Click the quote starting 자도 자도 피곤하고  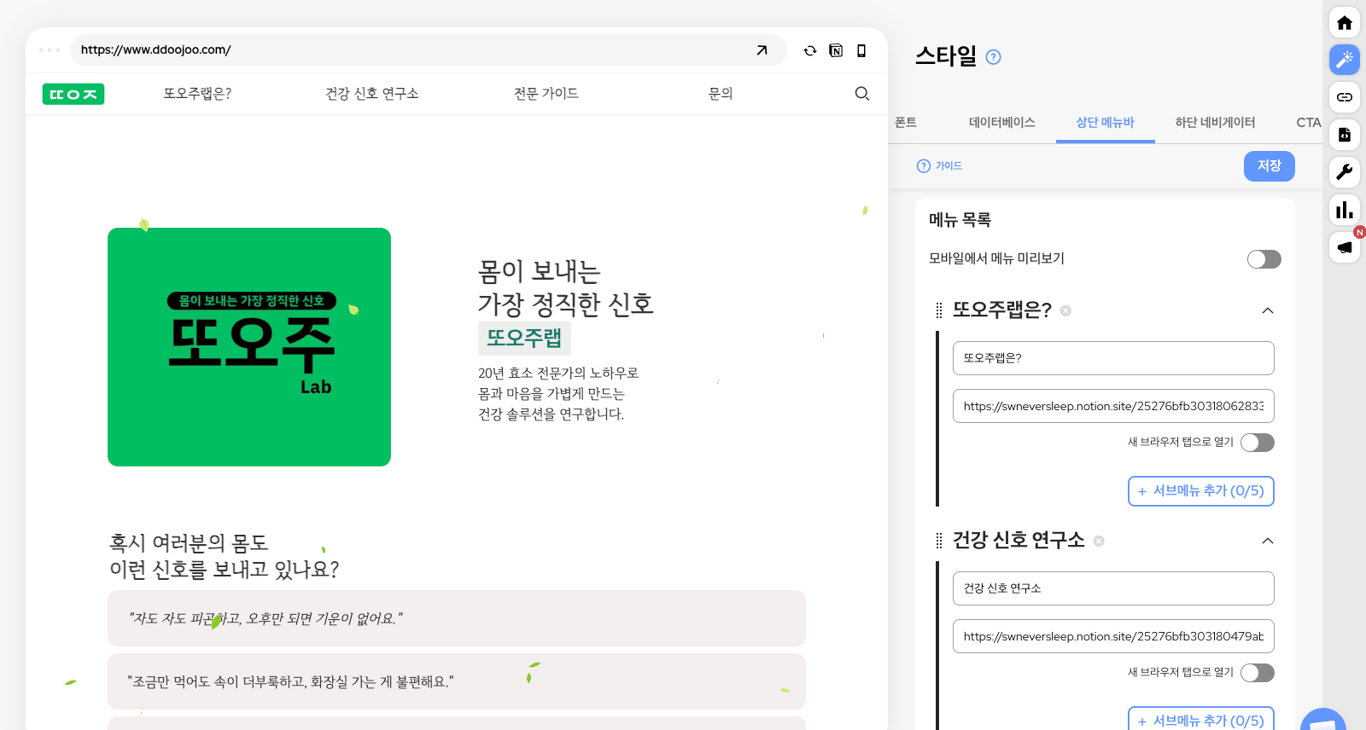pos(456,618)
